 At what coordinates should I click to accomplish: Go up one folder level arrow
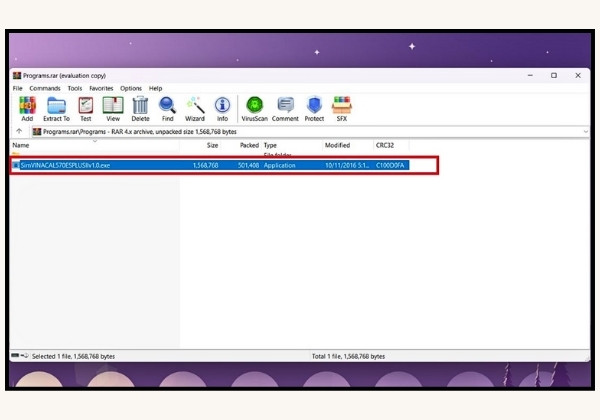pyautogui.click(x=19, y=131)
